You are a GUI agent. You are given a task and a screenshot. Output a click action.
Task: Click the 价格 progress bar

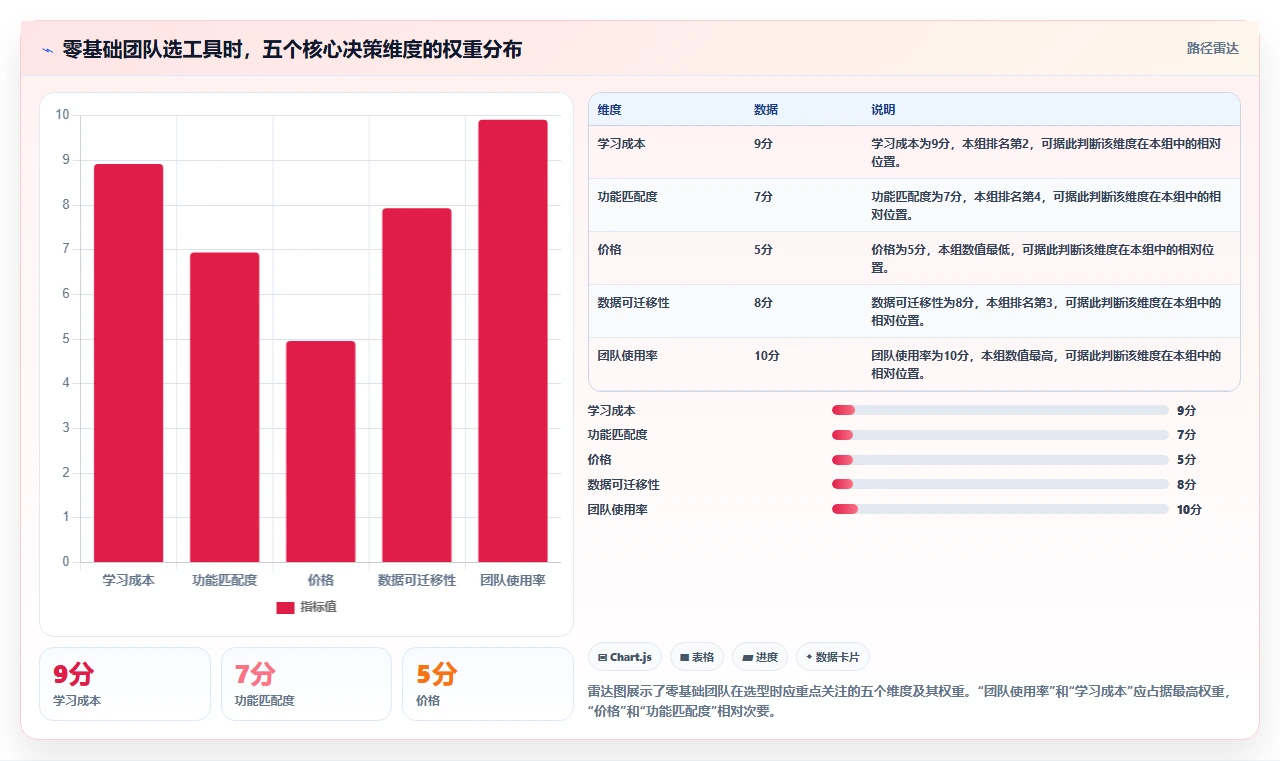click(x=1000, y=460)
